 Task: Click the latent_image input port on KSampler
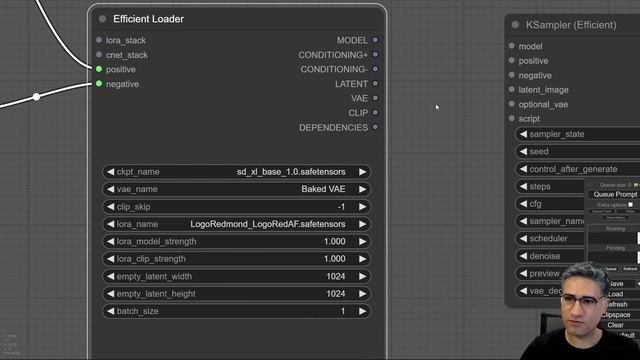pyautogui.click(x=511, y=89)
